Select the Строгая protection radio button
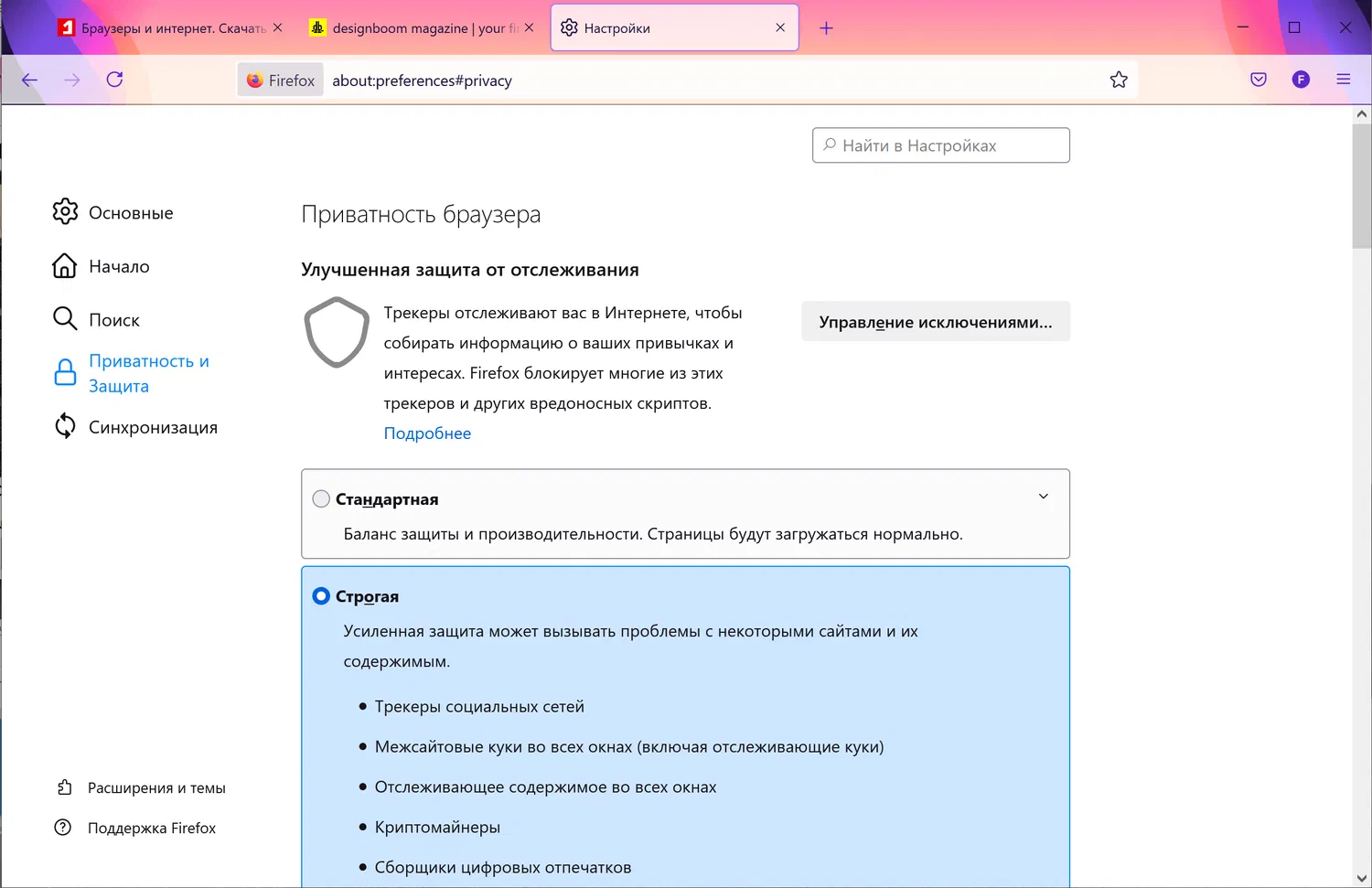Screen dimensions: 1372x888 pyautogui.click(x=321, y=596)
